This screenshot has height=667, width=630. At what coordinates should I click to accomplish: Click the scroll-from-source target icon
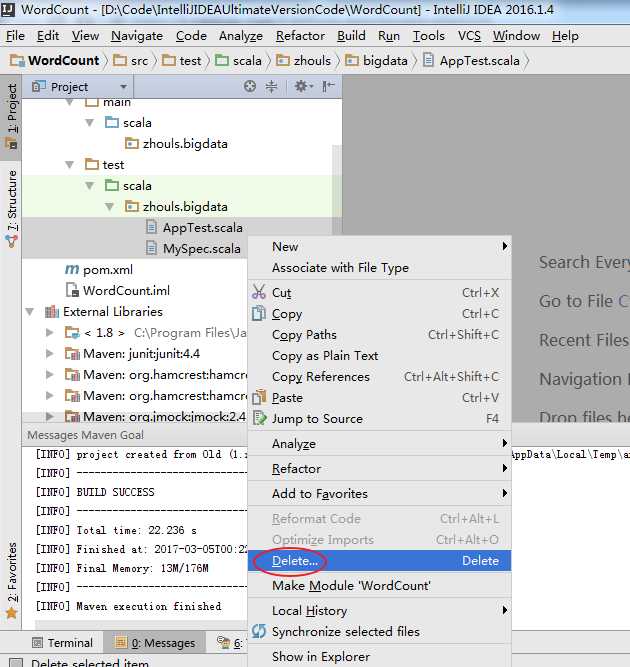click(250, 86)
